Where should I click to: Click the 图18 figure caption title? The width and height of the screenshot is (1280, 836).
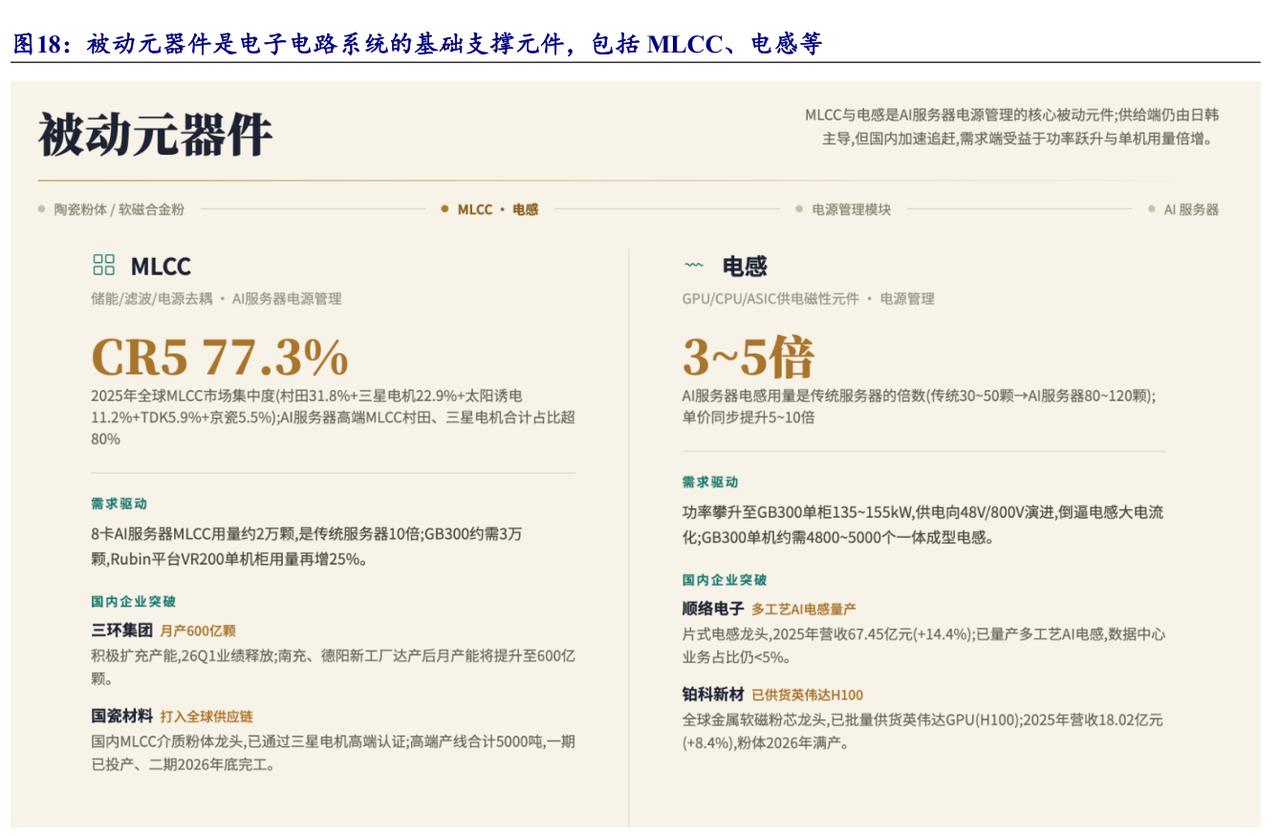[x=417, y=44]
